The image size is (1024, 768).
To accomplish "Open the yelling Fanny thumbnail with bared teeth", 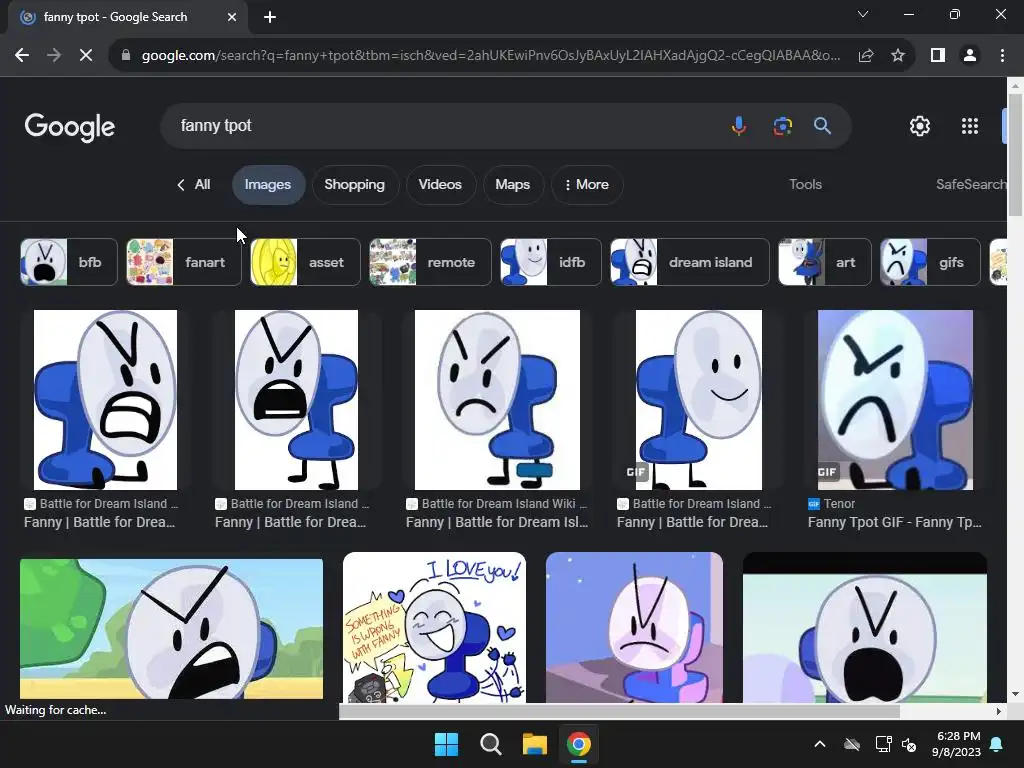I will point(105,400).
